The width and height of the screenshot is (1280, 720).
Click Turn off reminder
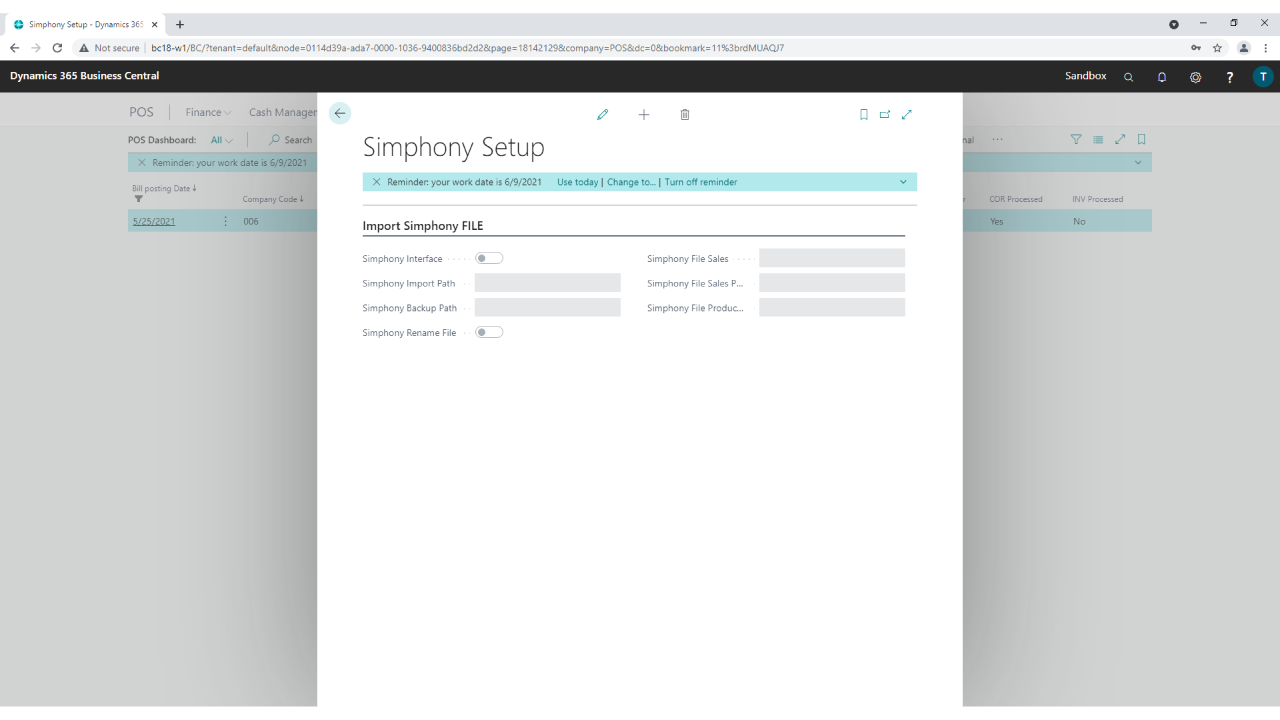click(x=701, y=182)
